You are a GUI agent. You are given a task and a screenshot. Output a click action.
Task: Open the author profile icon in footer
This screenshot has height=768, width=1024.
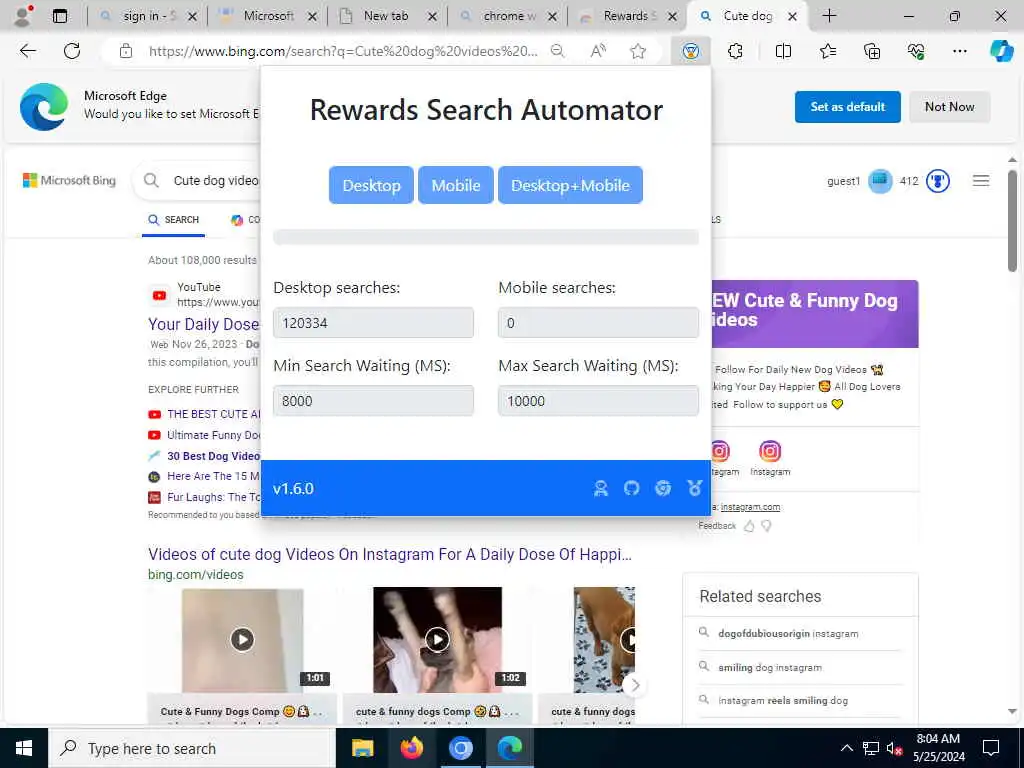coord(601,488)
